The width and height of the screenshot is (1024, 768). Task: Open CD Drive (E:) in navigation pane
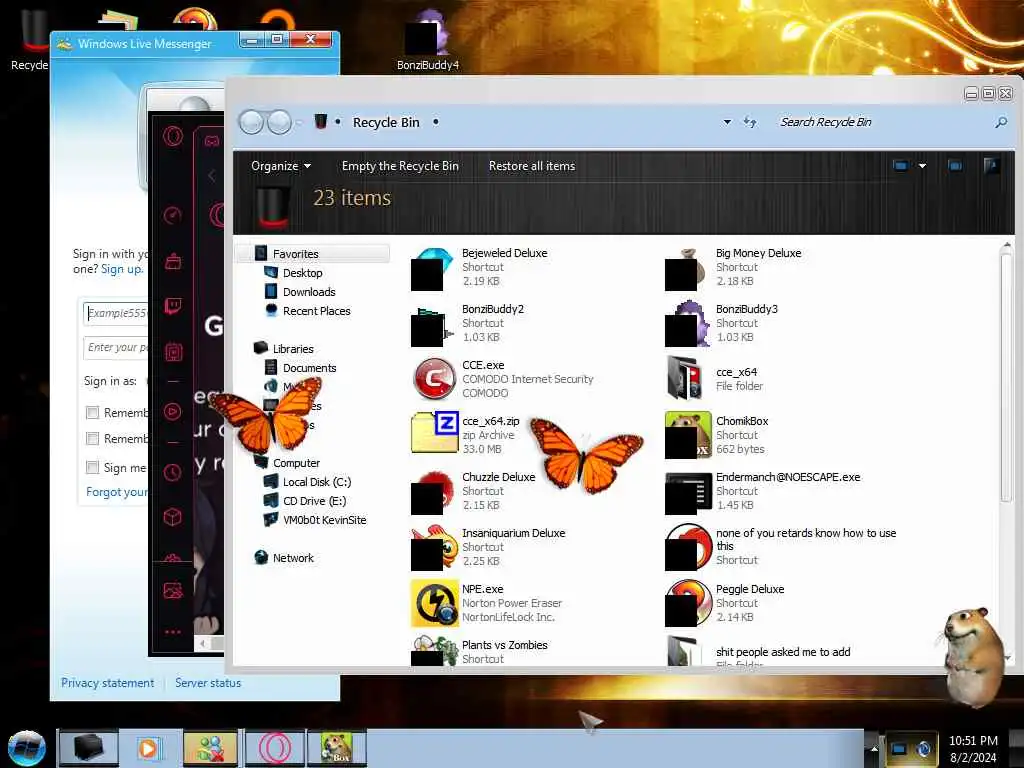click(x=314, y=501)
